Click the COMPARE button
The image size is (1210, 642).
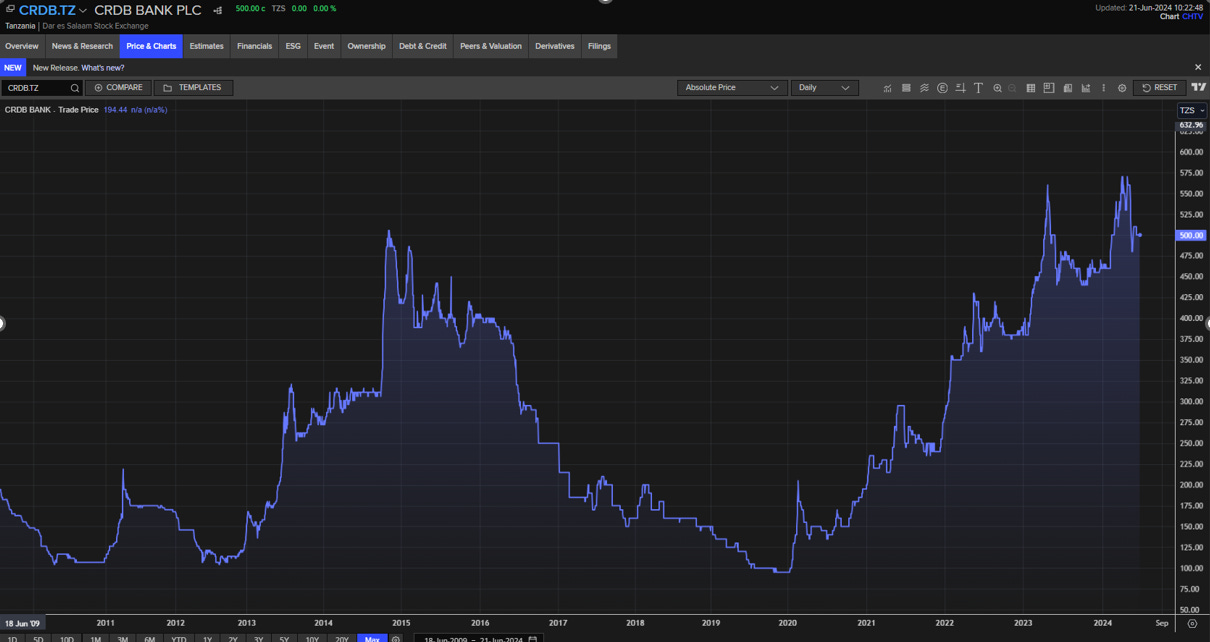click(x=119, y=88)
